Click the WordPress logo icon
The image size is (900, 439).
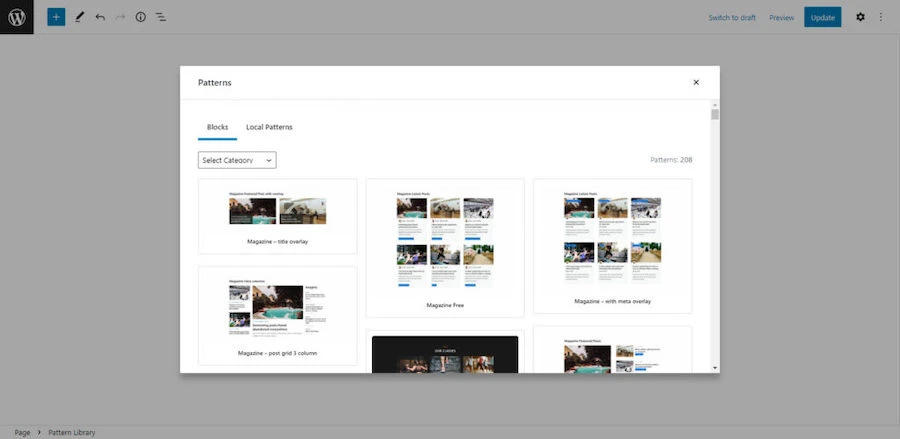pyautogui.click(x=17, y=17)
